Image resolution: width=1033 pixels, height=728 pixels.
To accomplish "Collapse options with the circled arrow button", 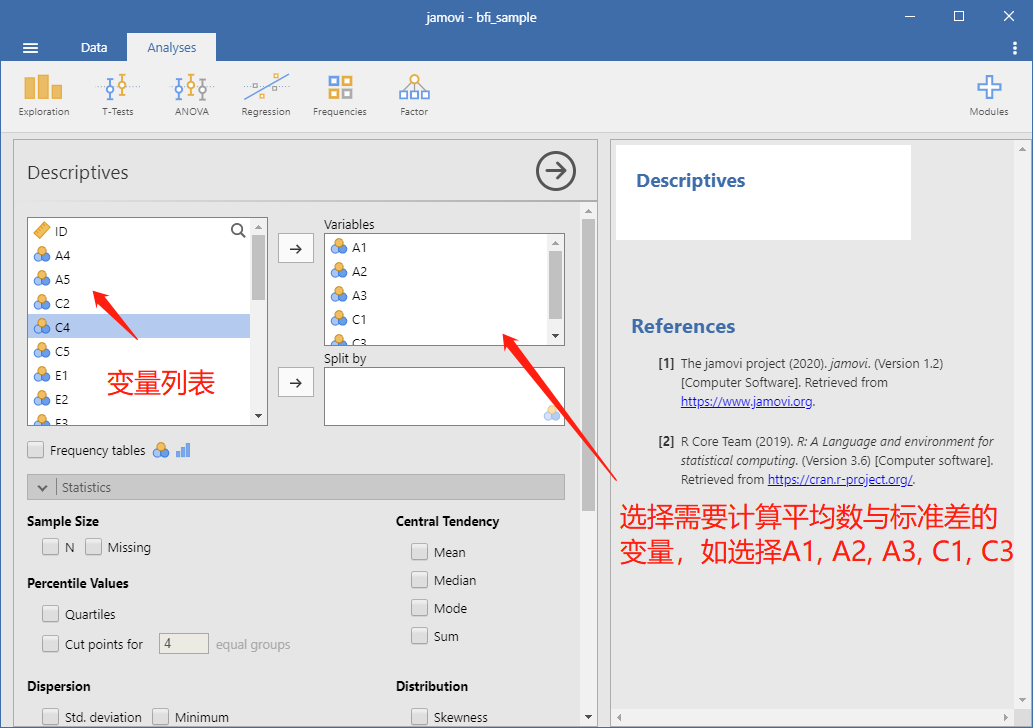I will (555, 171).
